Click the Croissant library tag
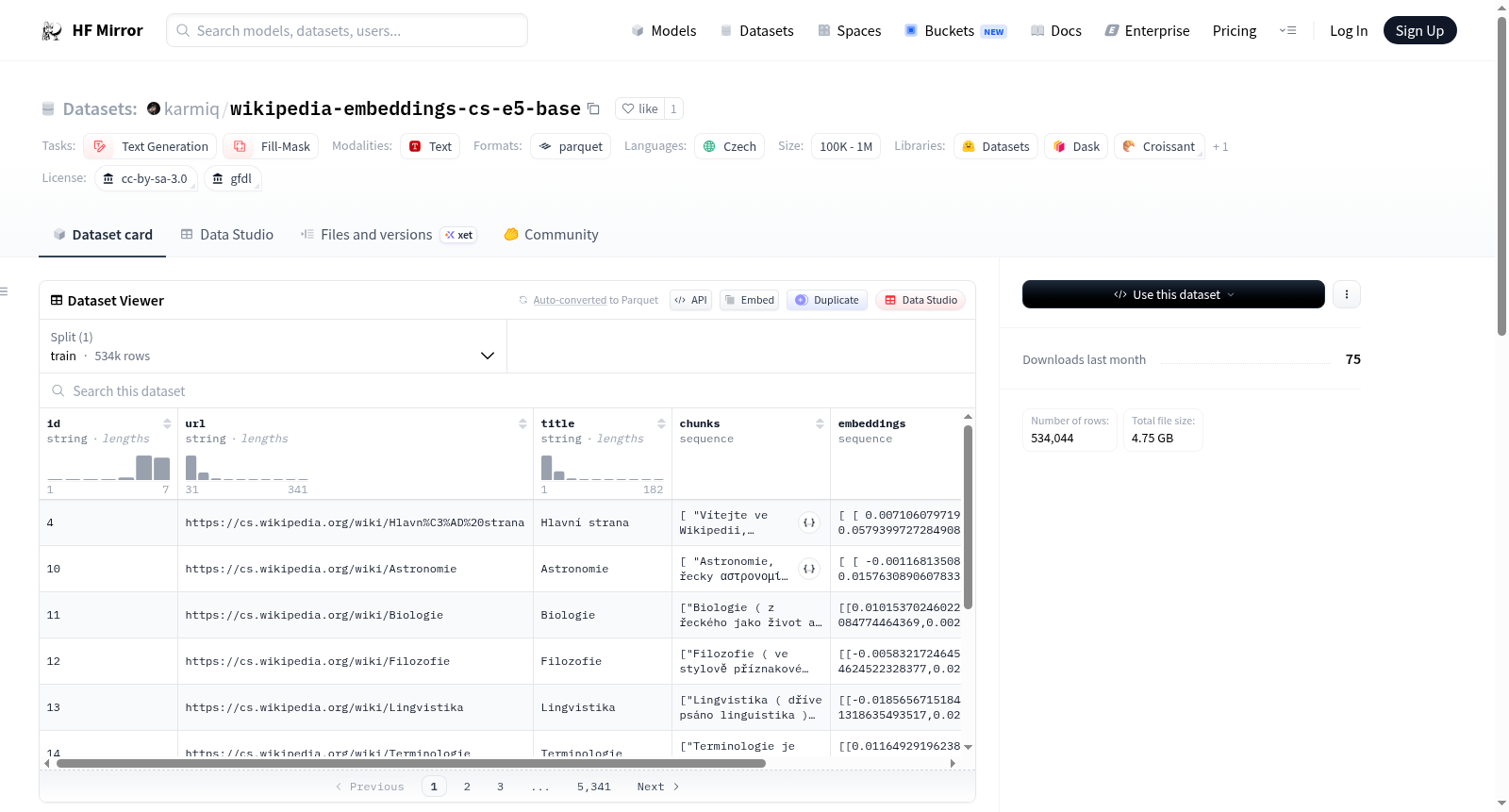The image size is (1509, 812). tap(1159, 146)
